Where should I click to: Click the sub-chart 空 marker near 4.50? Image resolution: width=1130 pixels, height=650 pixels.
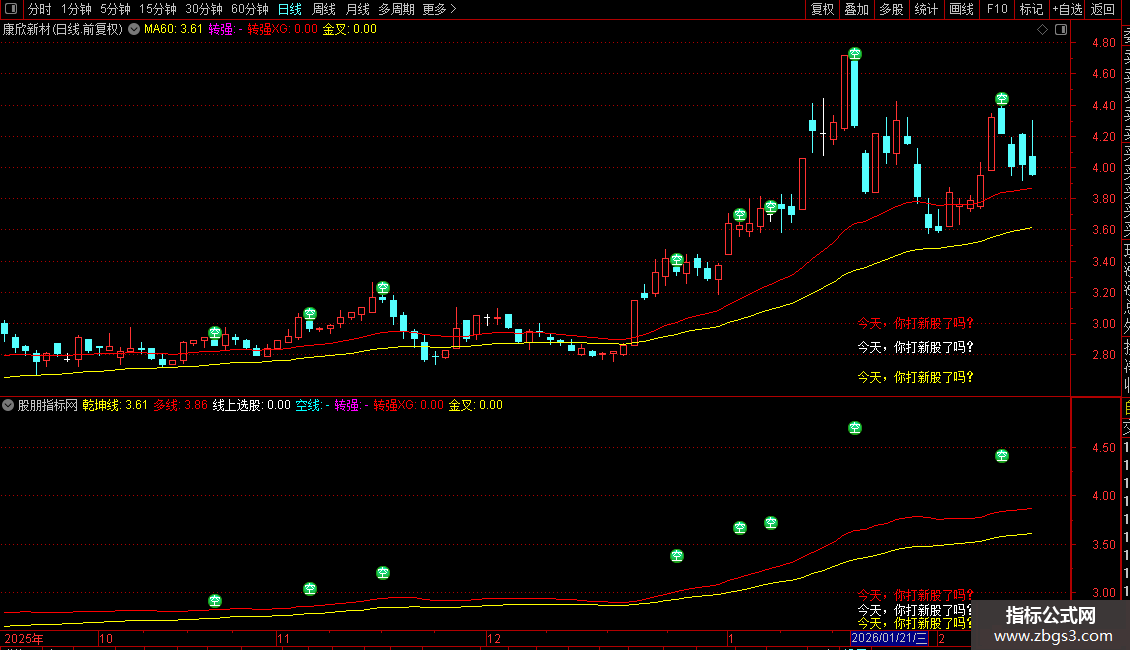[1002, 455]
